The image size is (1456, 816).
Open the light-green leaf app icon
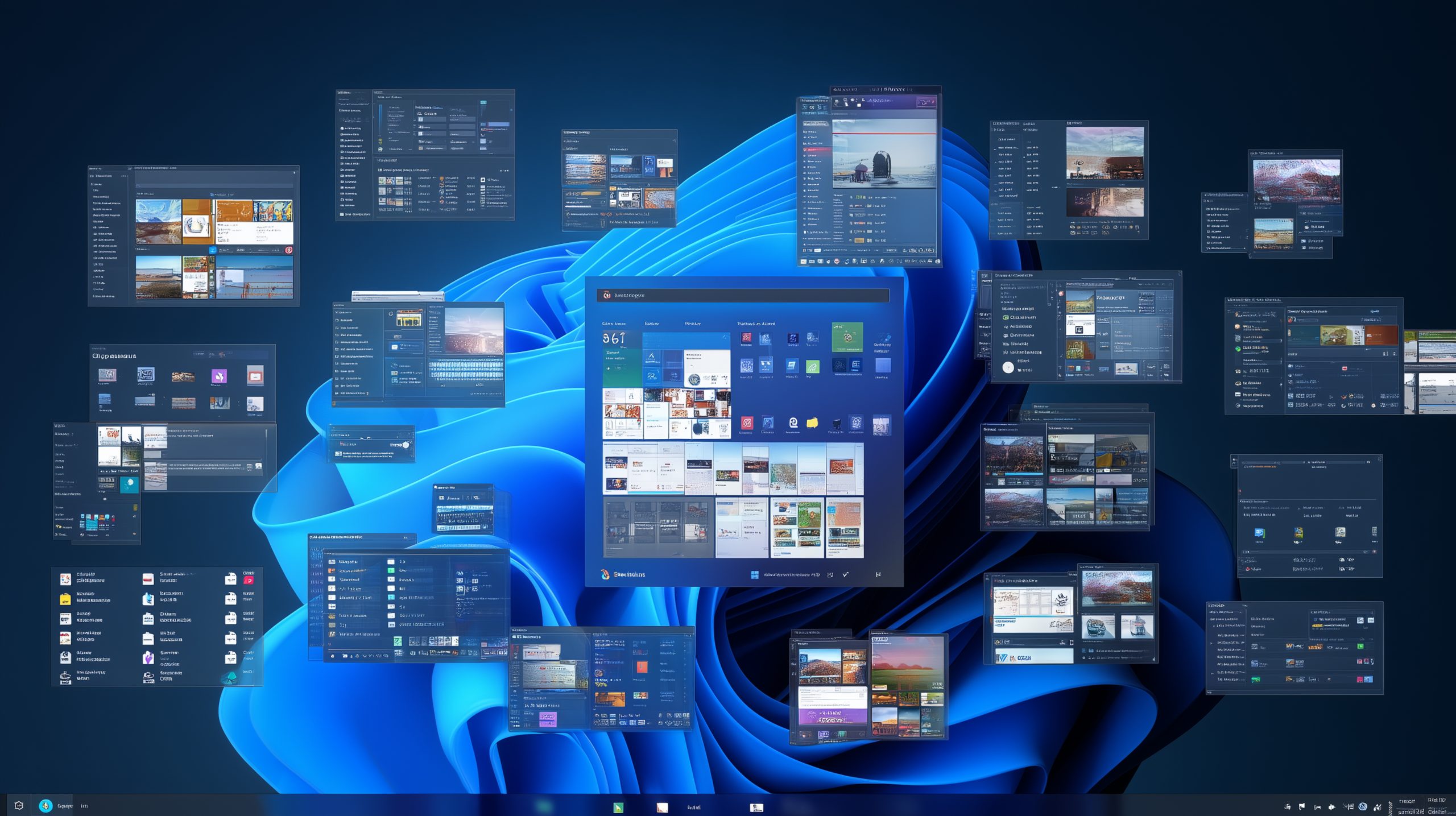(x=813, y=367)
